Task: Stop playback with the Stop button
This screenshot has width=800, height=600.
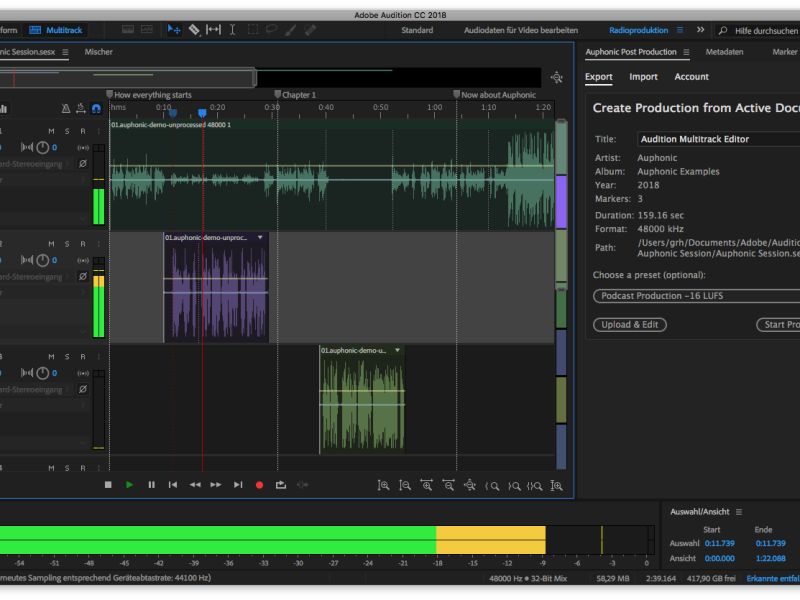Action: click(108, 485)
